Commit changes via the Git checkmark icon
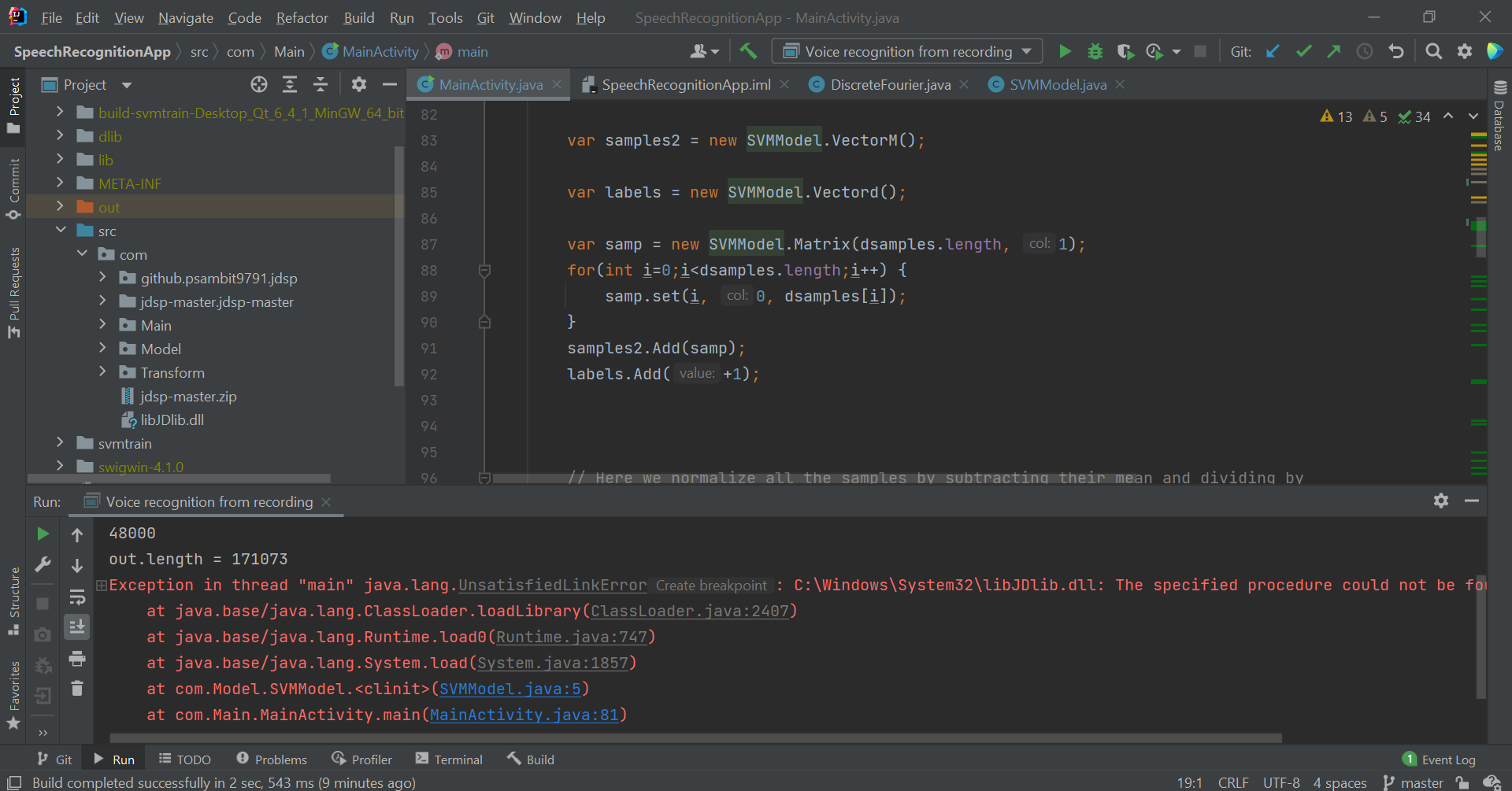This screenshot has width=1512, height=791. pos(1303,50)
